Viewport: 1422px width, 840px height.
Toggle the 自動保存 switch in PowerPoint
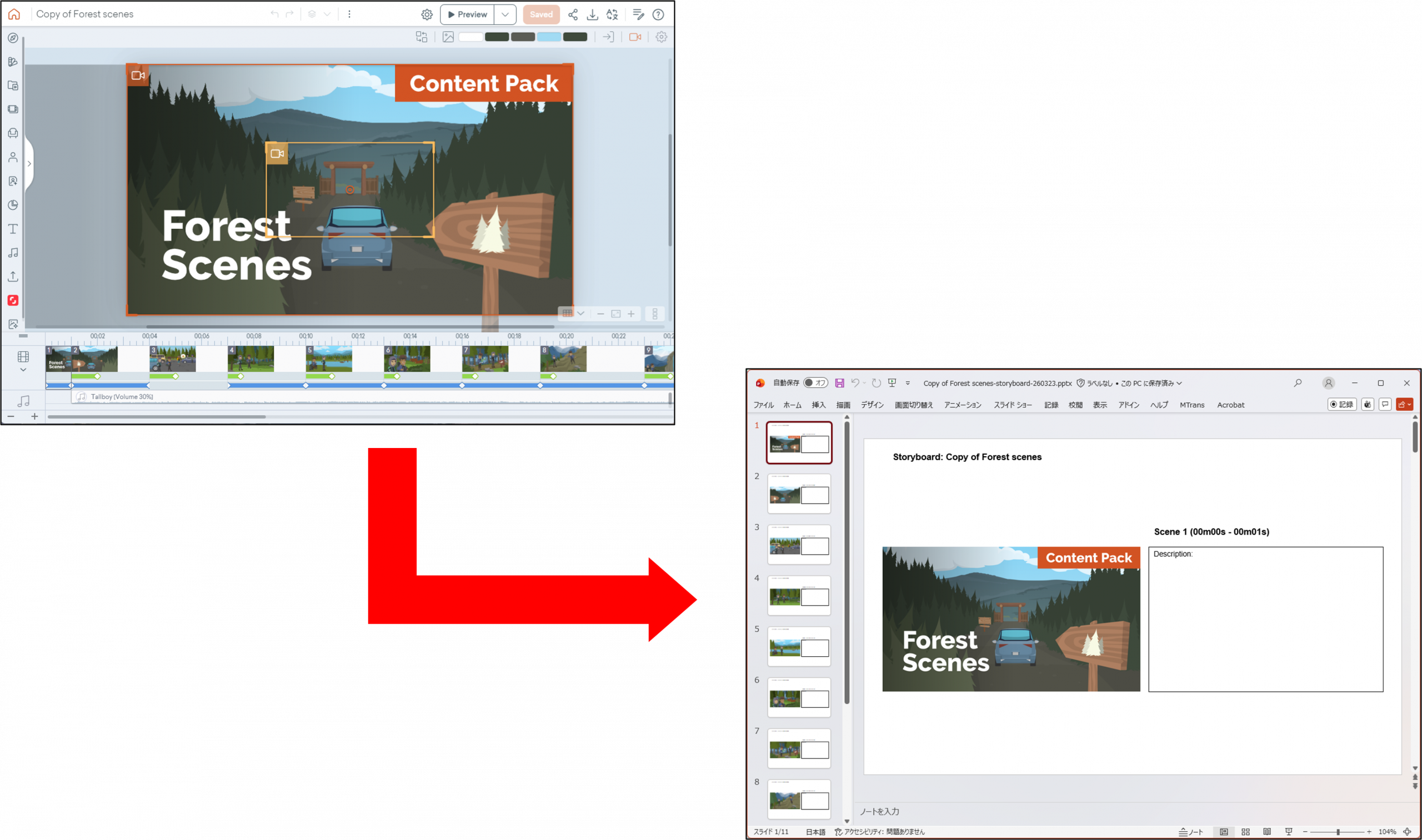(x=815, y=383)
